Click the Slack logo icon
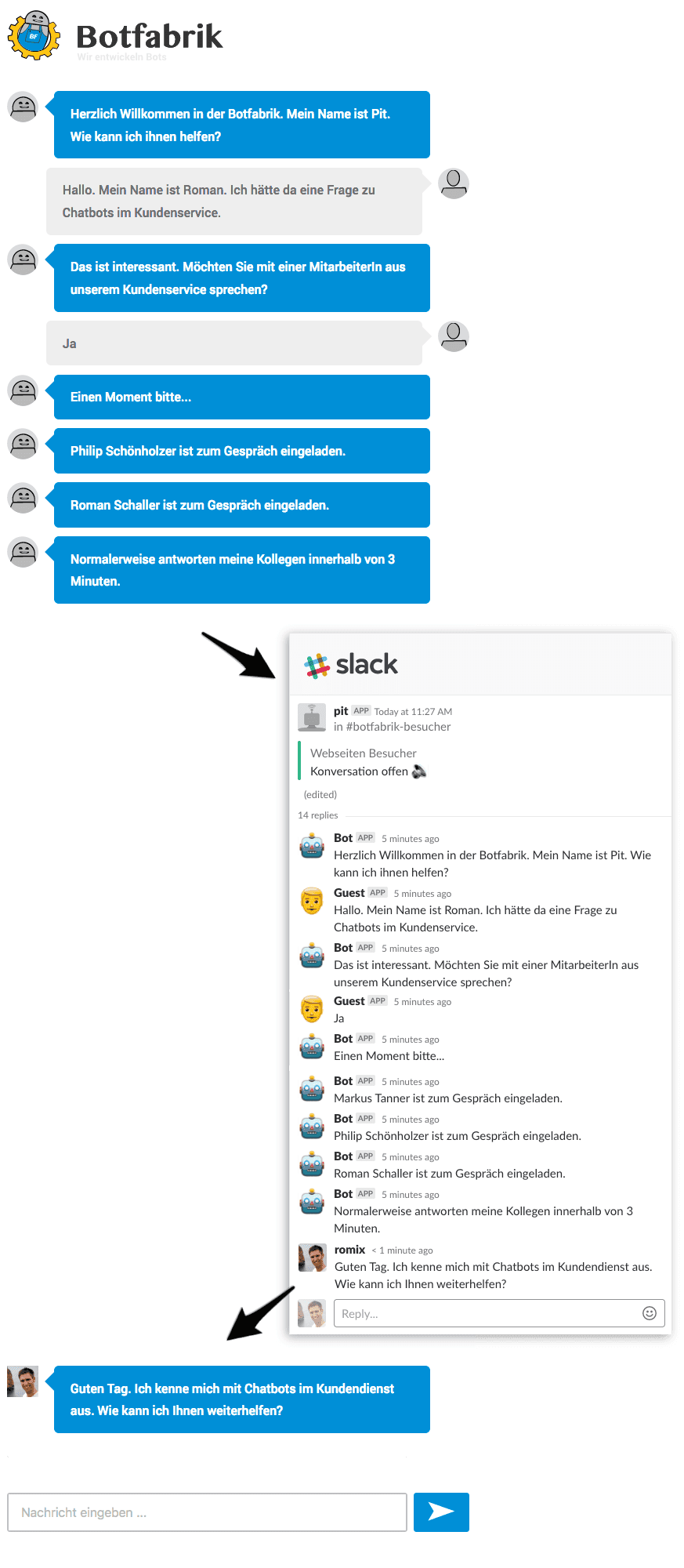 pyautogui.click(x=317, y=666)
